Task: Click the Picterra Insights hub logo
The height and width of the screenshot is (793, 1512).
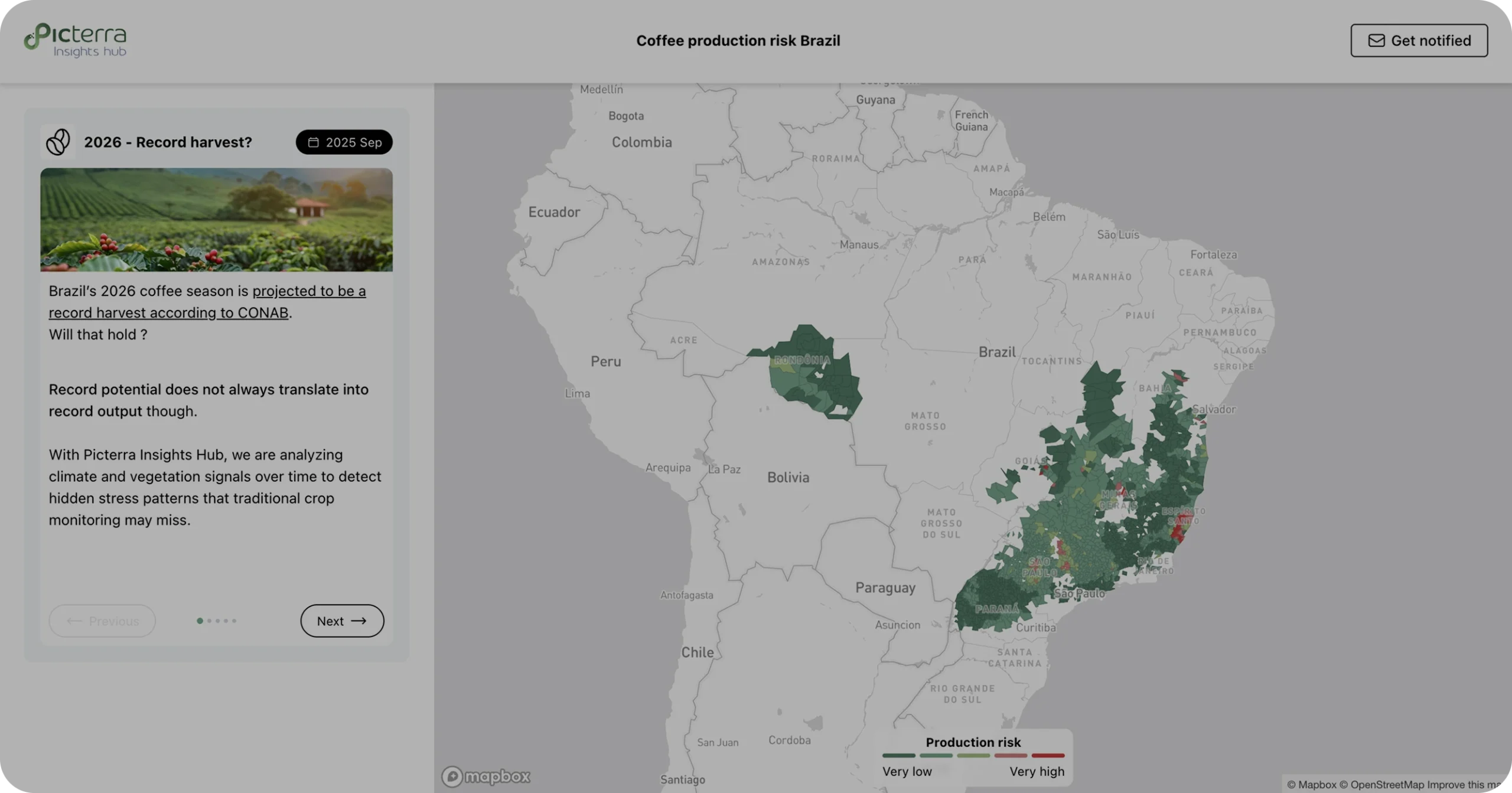Action: tap(75, 40)
